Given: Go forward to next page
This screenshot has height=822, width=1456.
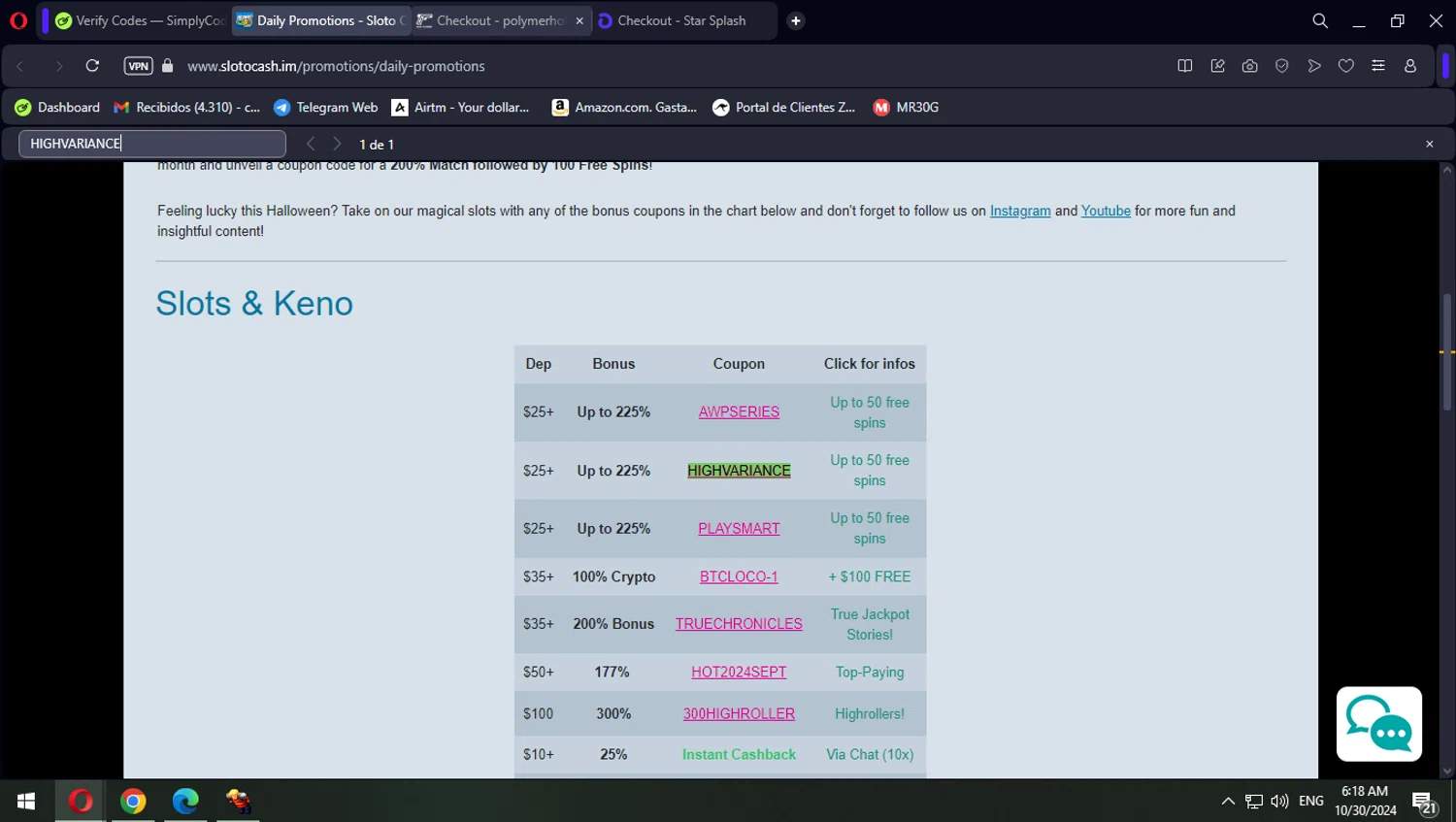Looking at the screenshot, I should pyautogui.click(x=58, y=66).
